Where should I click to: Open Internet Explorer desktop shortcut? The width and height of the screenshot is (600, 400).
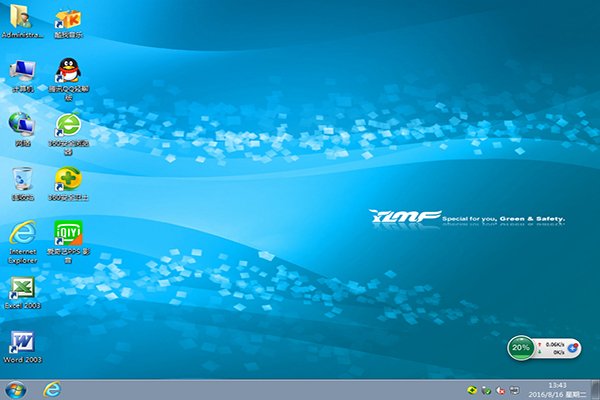pyautogui.click(x=22, y=235)
